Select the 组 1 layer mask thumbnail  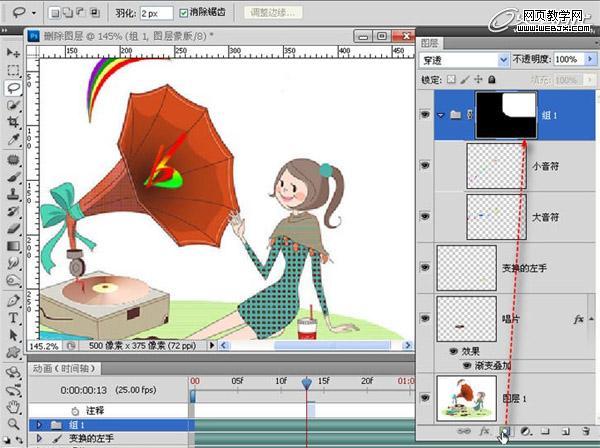508,114
